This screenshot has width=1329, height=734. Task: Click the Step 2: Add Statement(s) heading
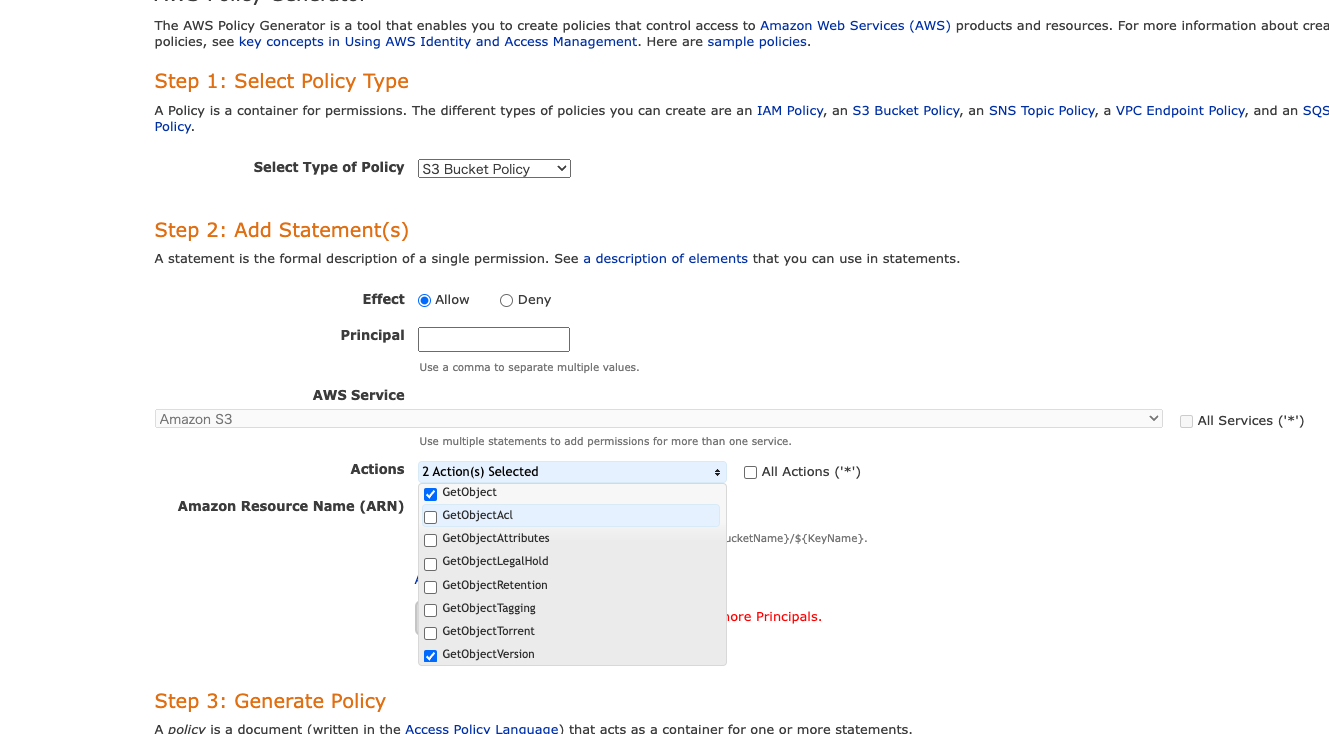(281, 230)
